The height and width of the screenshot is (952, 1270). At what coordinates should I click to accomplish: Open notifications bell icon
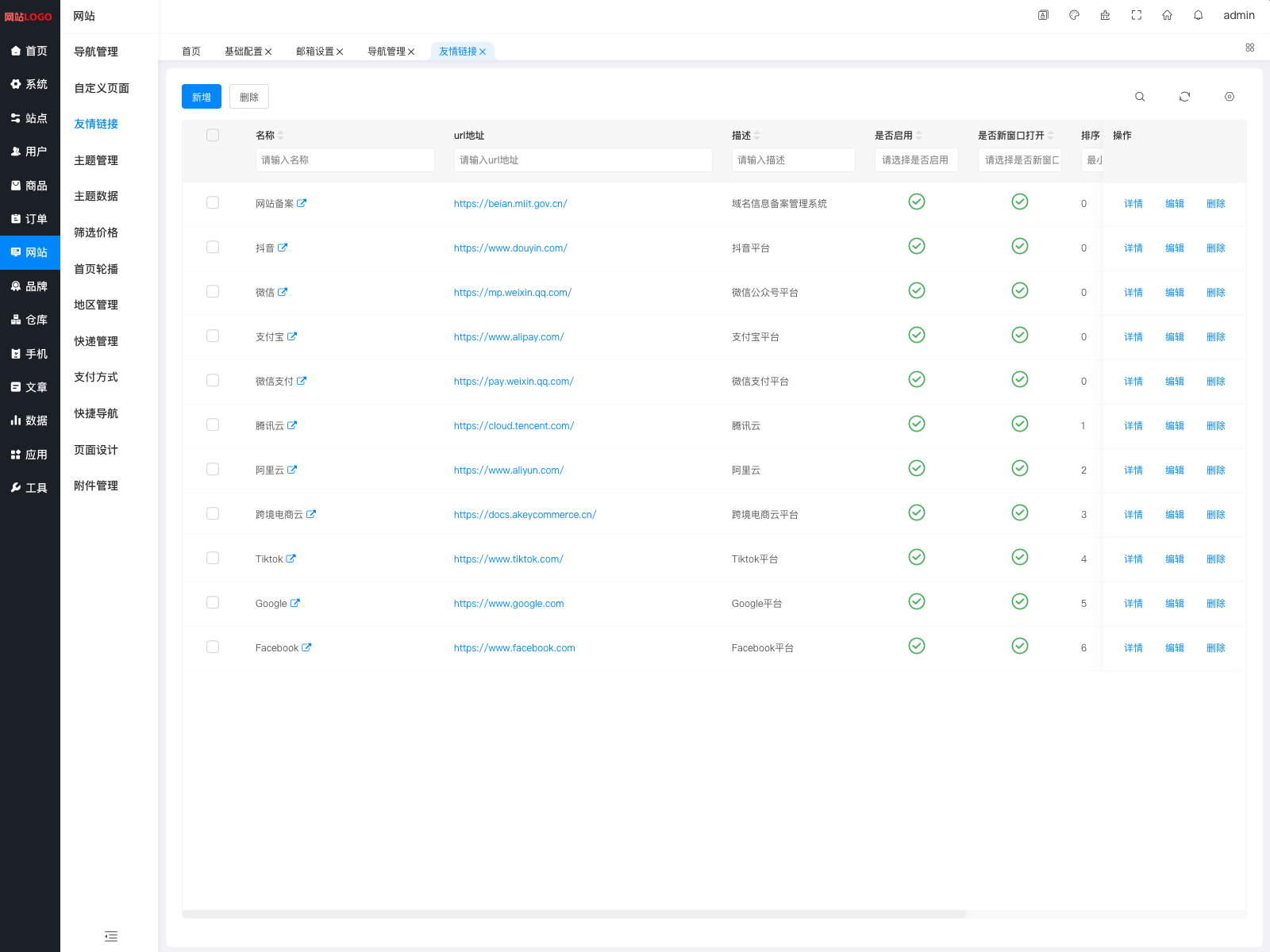pyautogui.click(x=1198, y=15)
